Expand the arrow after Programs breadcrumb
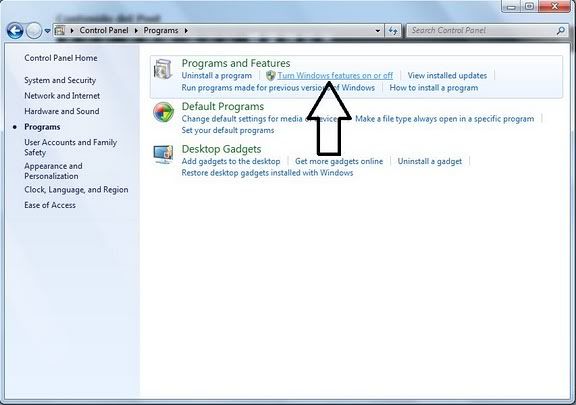 point(186,31)
